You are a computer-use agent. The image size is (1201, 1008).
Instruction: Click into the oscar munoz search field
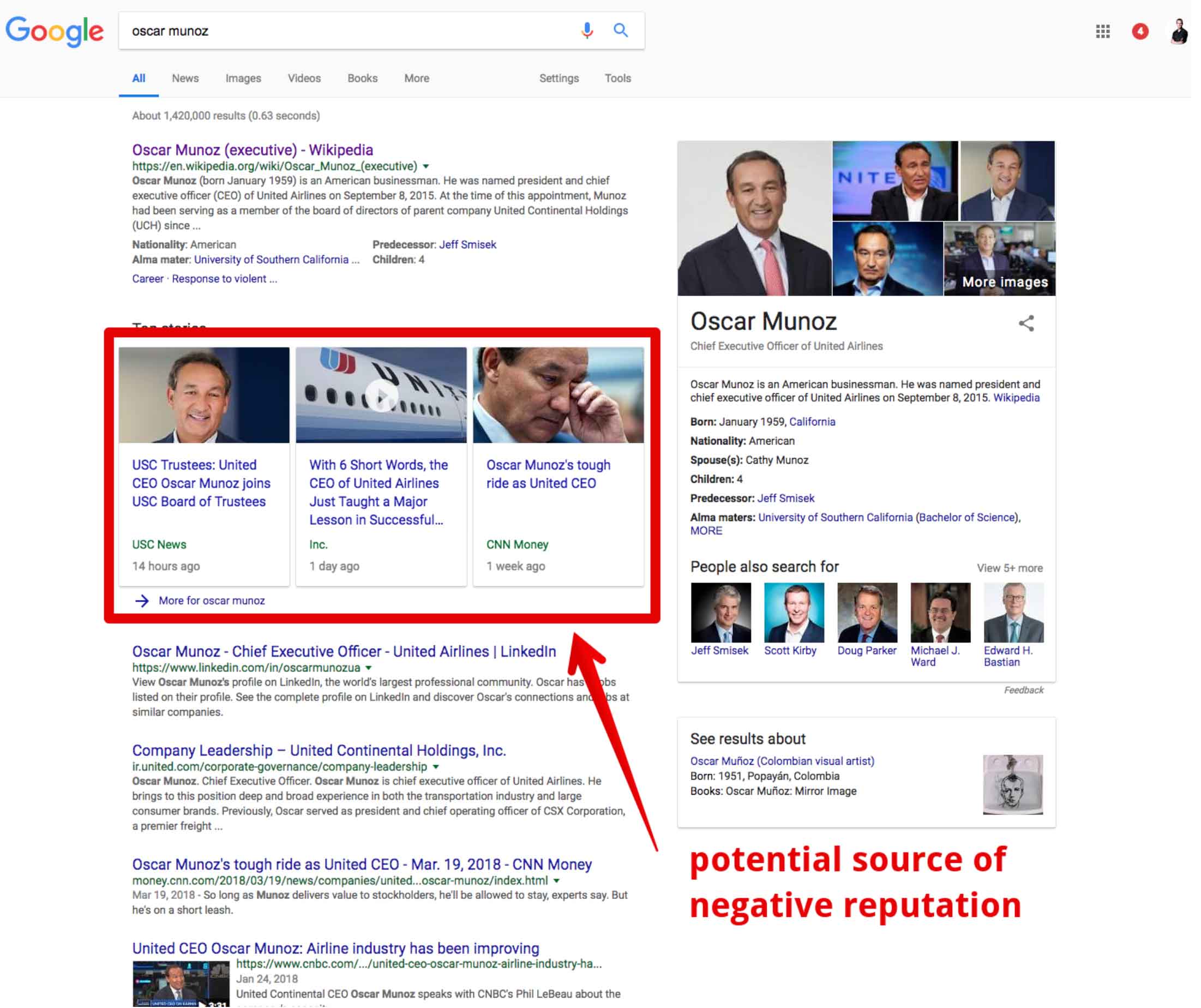click(343, 32)
